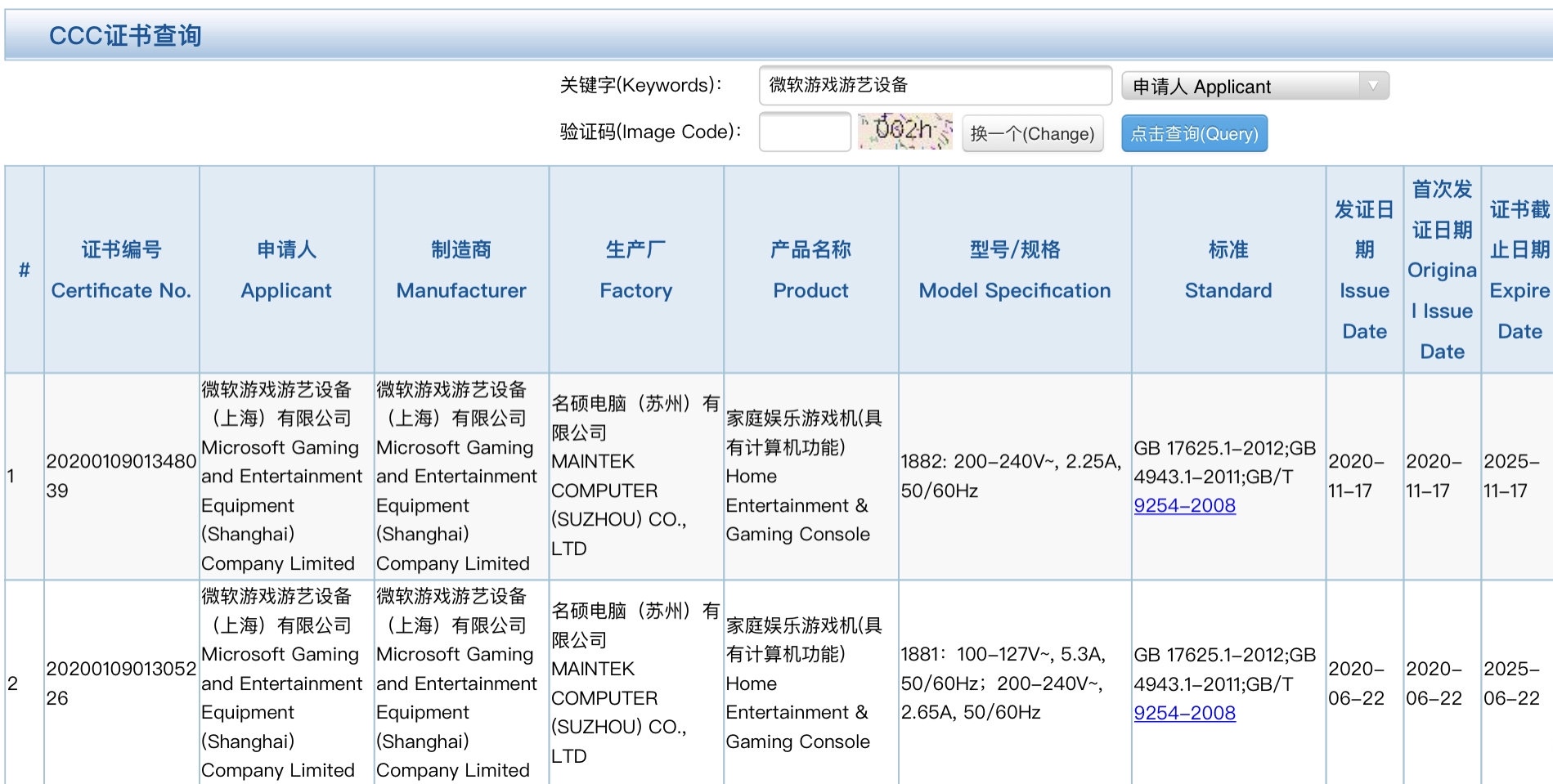The height and width of the screenshot is (784, 1553).
Task: Click the 换一个(Change) button
Action: click(x=1032, y=133)
